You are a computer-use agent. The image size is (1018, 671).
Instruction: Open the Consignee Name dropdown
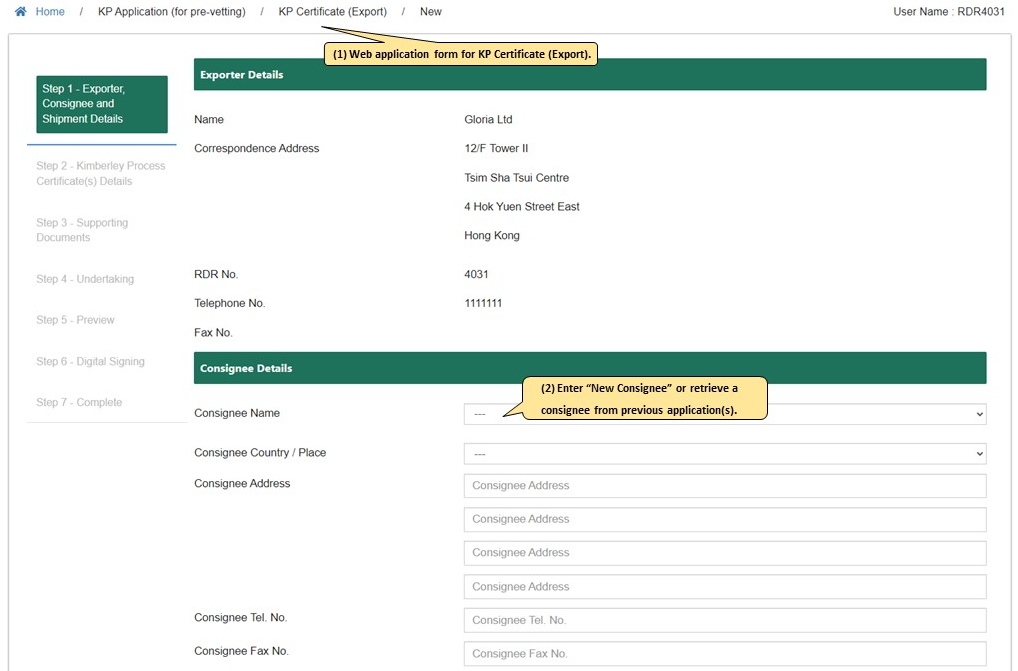(x=725, y=414)
